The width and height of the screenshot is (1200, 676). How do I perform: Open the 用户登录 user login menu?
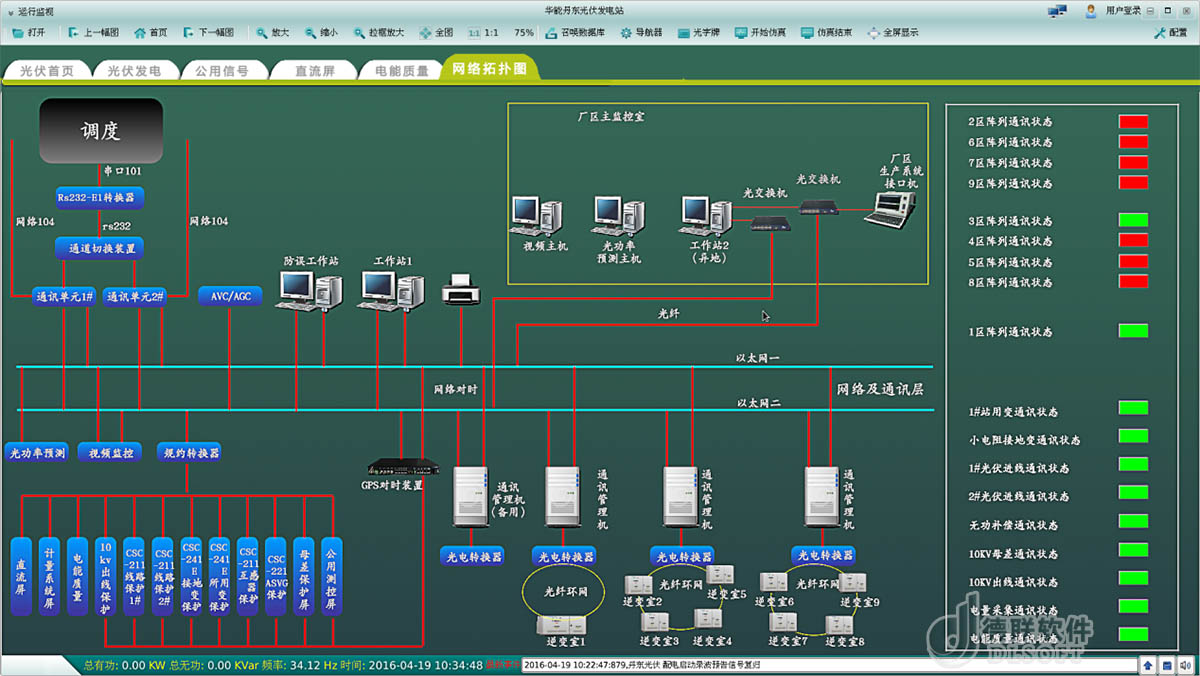point(1116,11)
